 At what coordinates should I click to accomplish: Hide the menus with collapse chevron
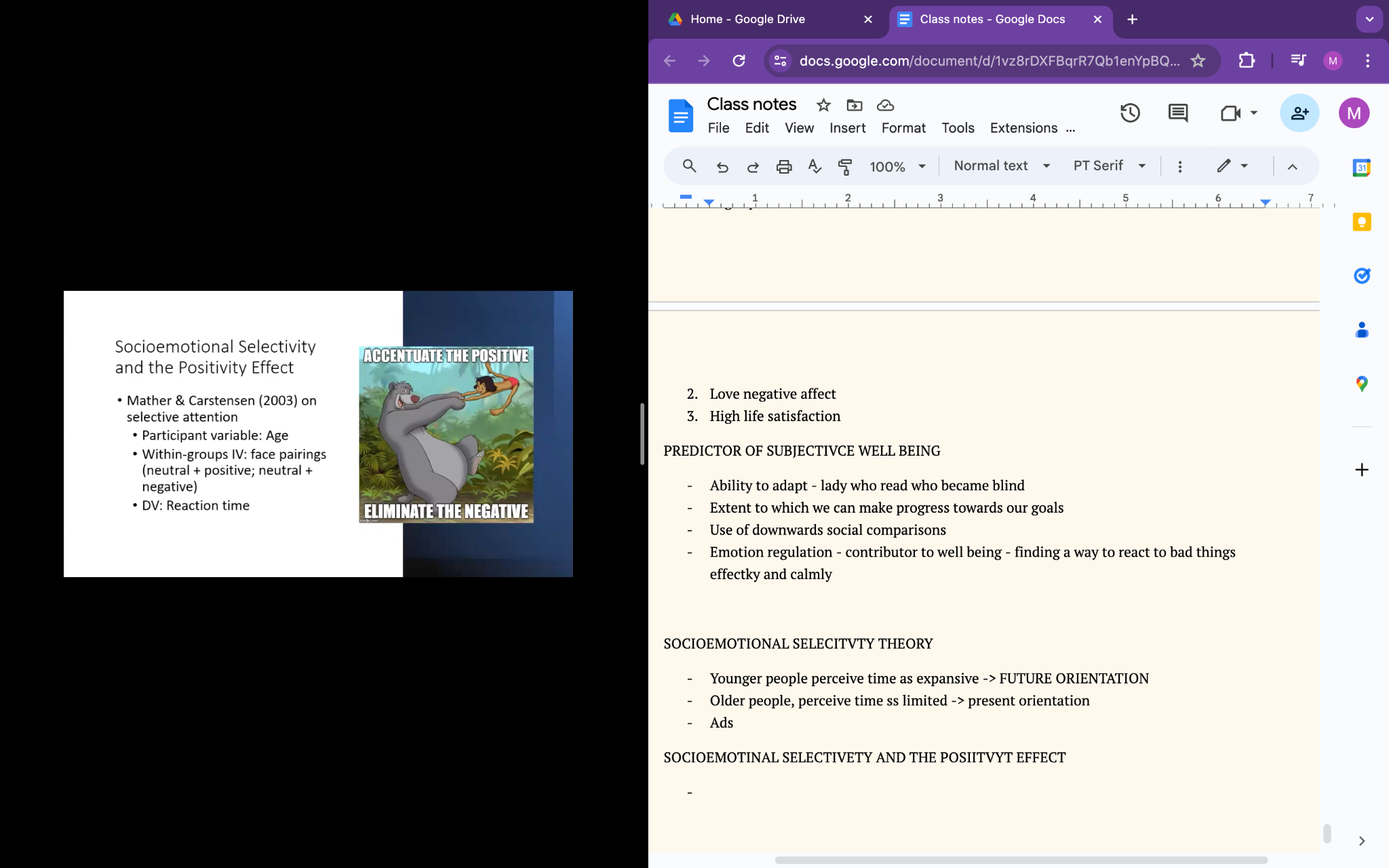(x=1292, y=167)
